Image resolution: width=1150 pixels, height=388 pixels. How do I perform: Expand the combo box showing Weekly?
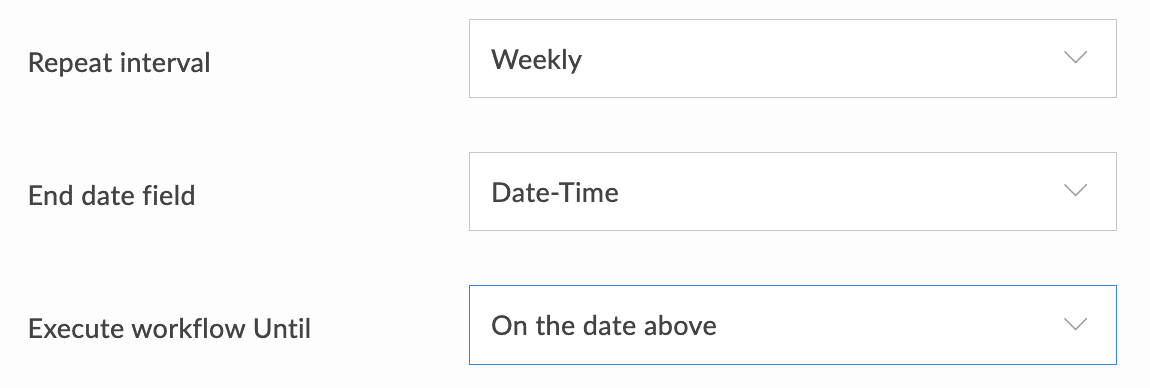click(x=793, y=59)
